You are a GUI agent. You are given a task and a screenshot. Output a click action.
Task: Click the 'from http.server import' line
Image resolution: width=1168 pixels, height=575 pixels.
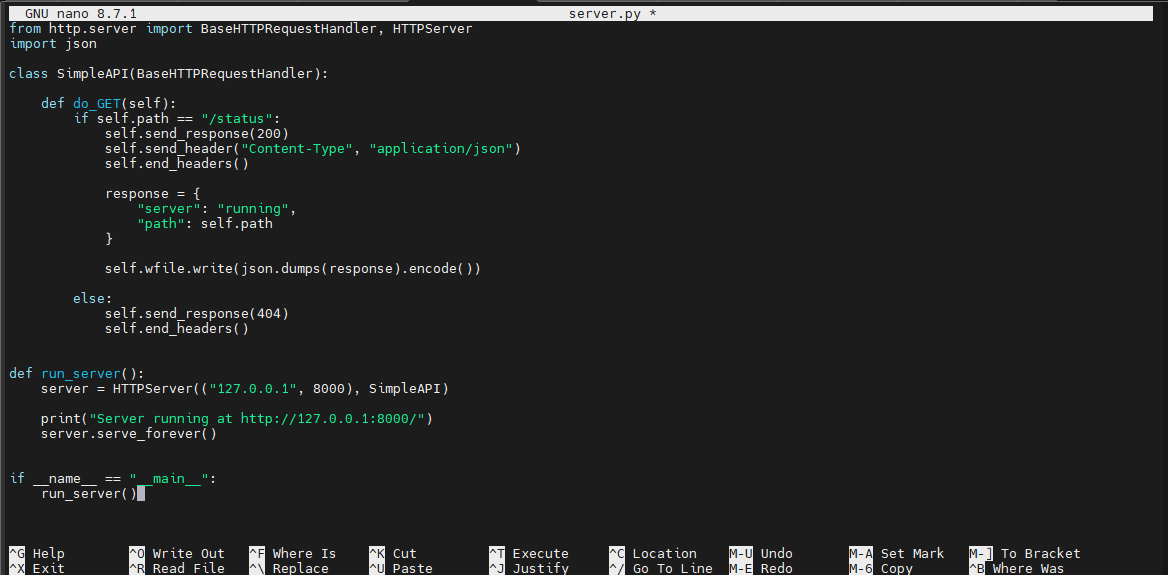coord(241,29)
